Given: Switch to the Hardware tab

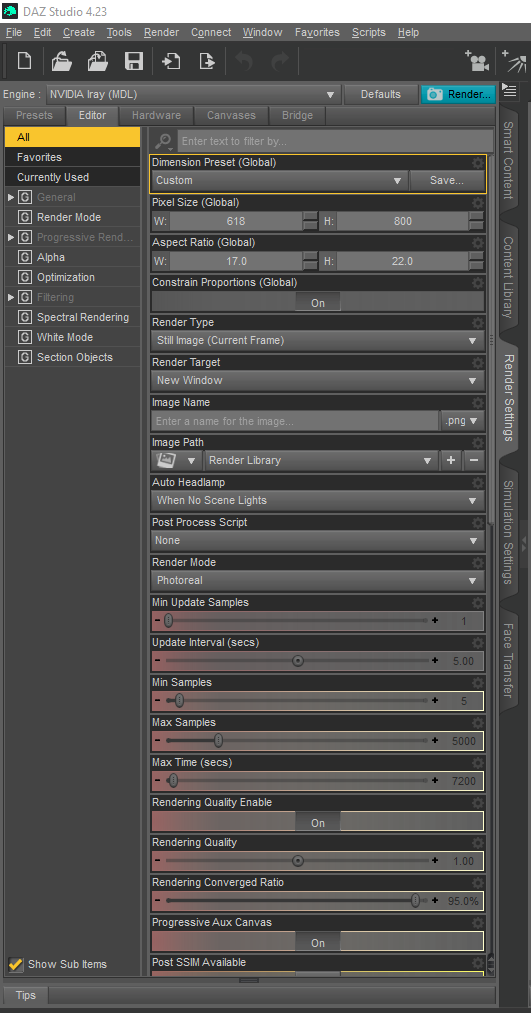Looking at the screenshot, I should [156, 116].
